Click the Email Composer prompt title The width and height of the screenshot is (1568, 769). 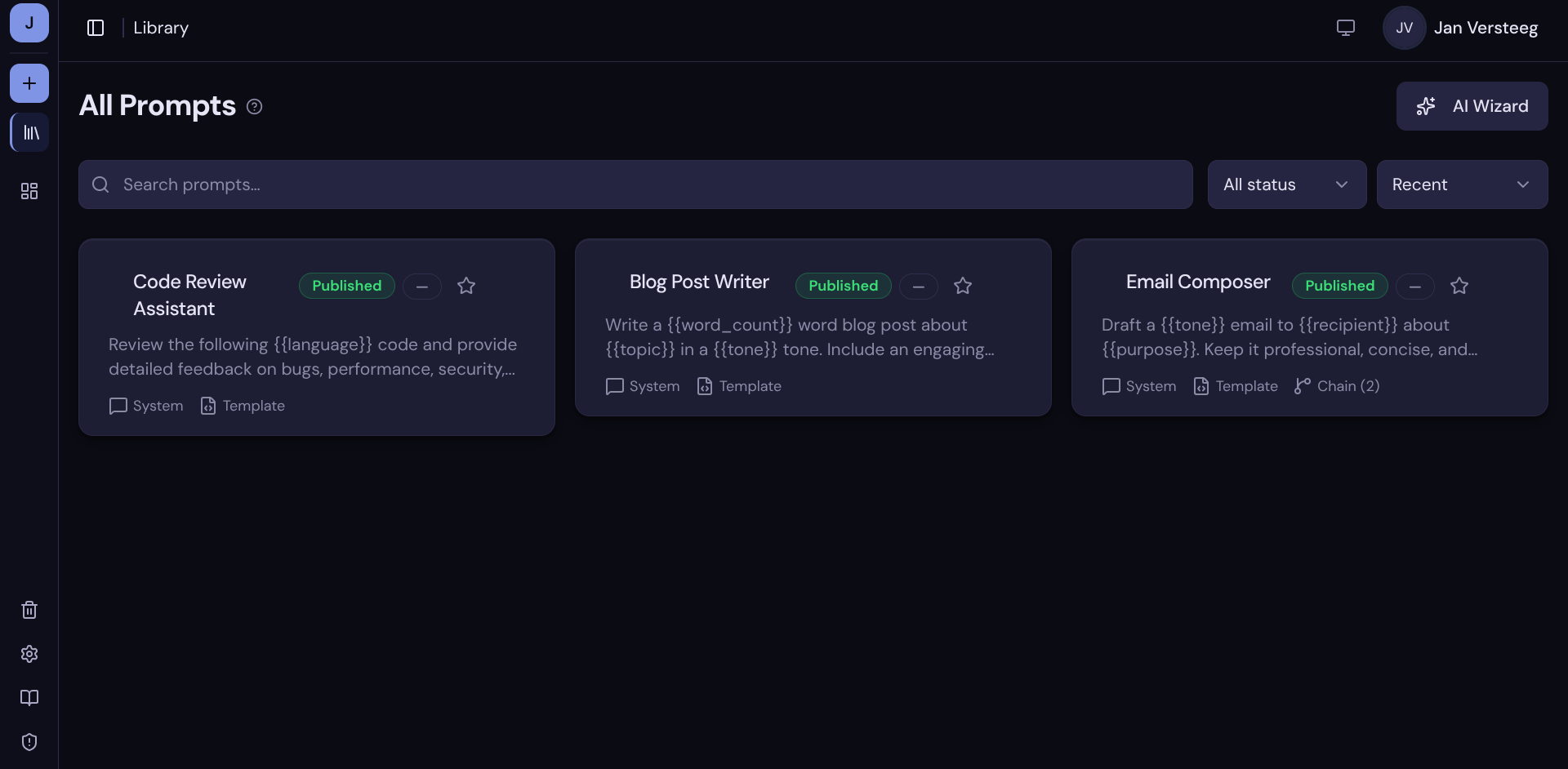(x=1198, y=282)
